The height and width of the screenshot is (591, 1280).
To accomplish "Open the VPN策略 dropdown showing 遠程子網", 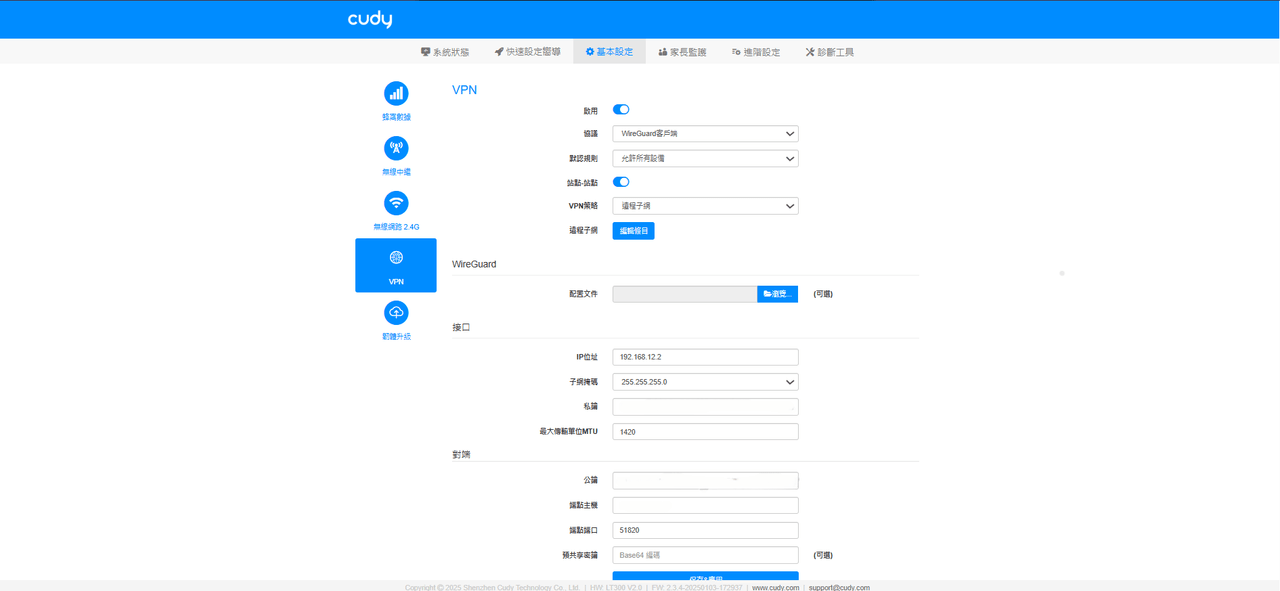I will (705, 206).
